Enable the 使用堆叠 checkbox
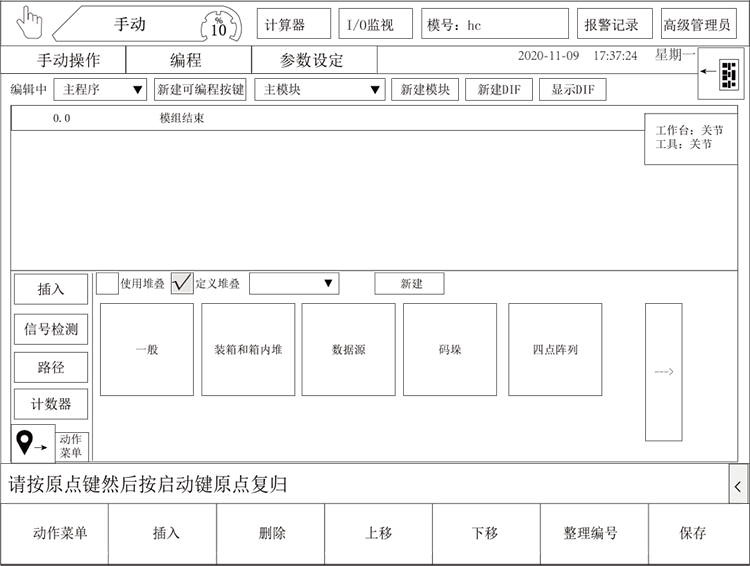This screenshot has height=566, width=750. [x=107, y=284]
